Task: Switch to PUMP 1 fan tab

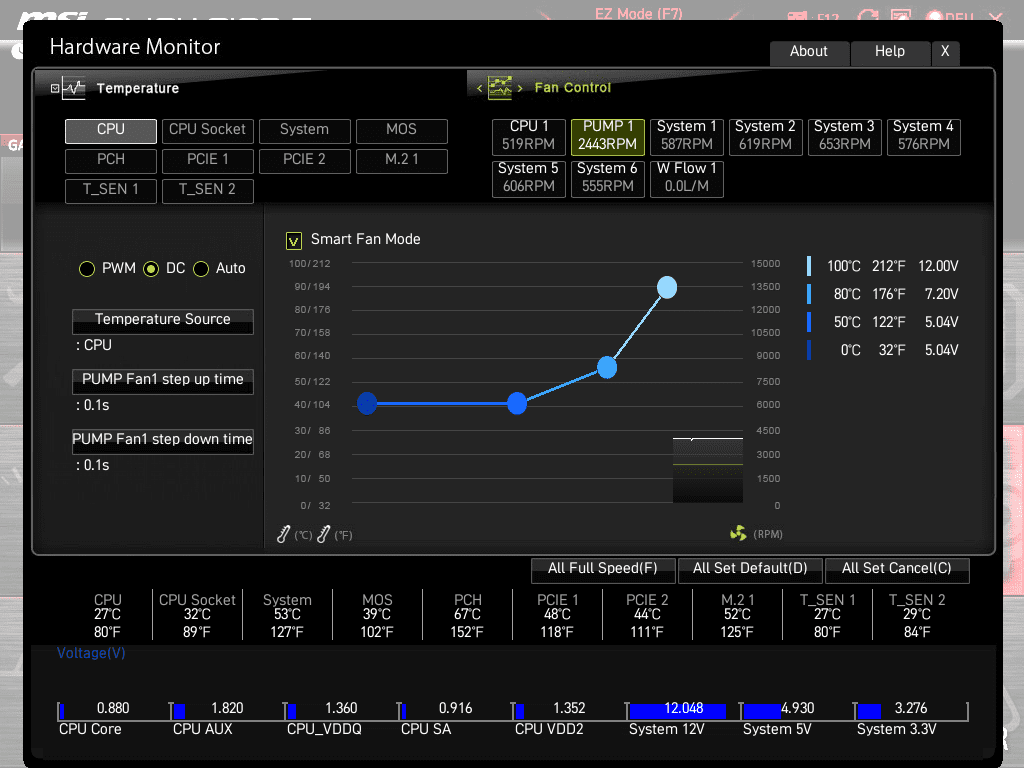Action: [608, 136]
